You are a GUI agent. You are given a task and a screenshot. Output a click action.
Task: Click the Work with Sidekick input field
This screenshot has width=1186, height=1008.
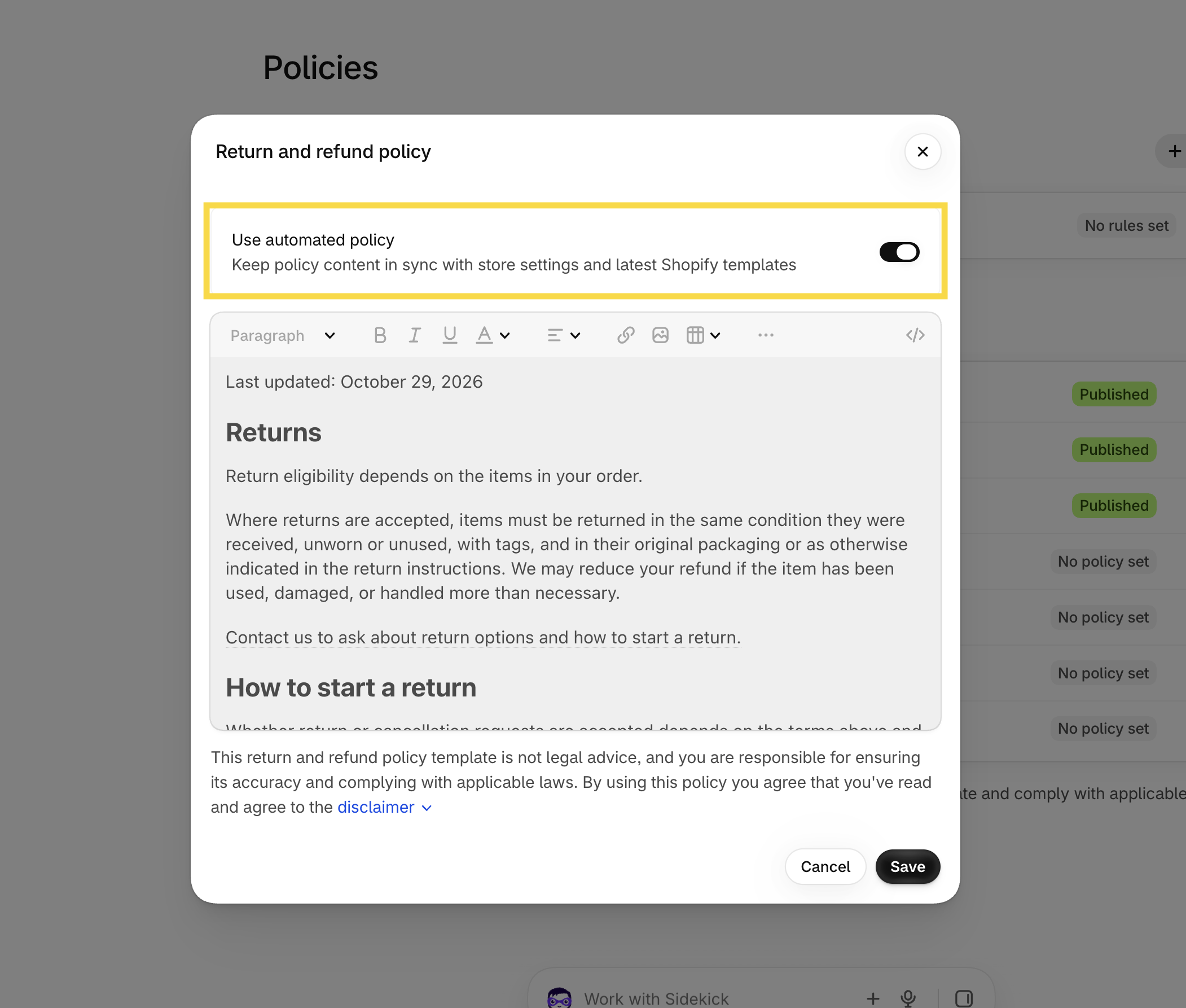656,998
